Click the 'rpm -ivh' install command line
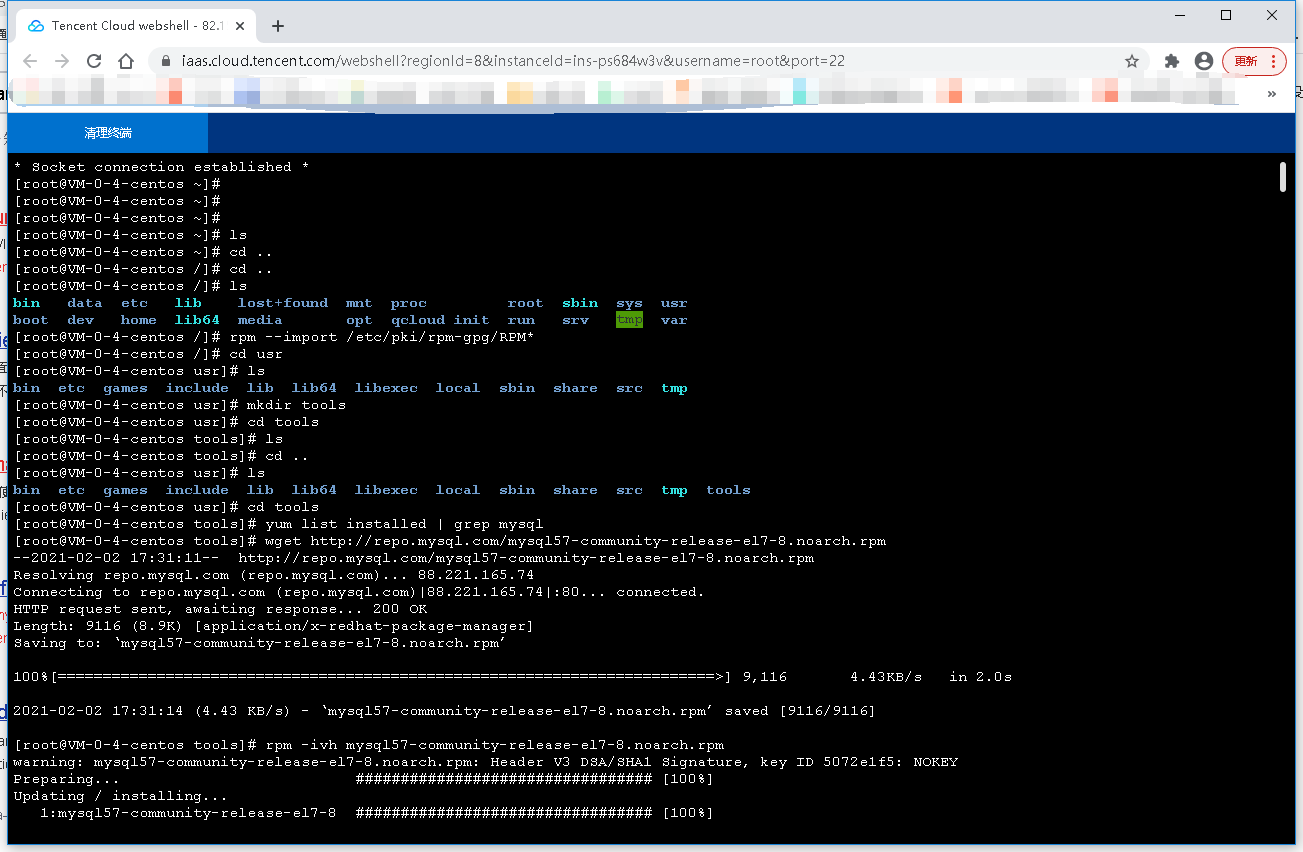1303x852 pixels. tap(369, 745)
